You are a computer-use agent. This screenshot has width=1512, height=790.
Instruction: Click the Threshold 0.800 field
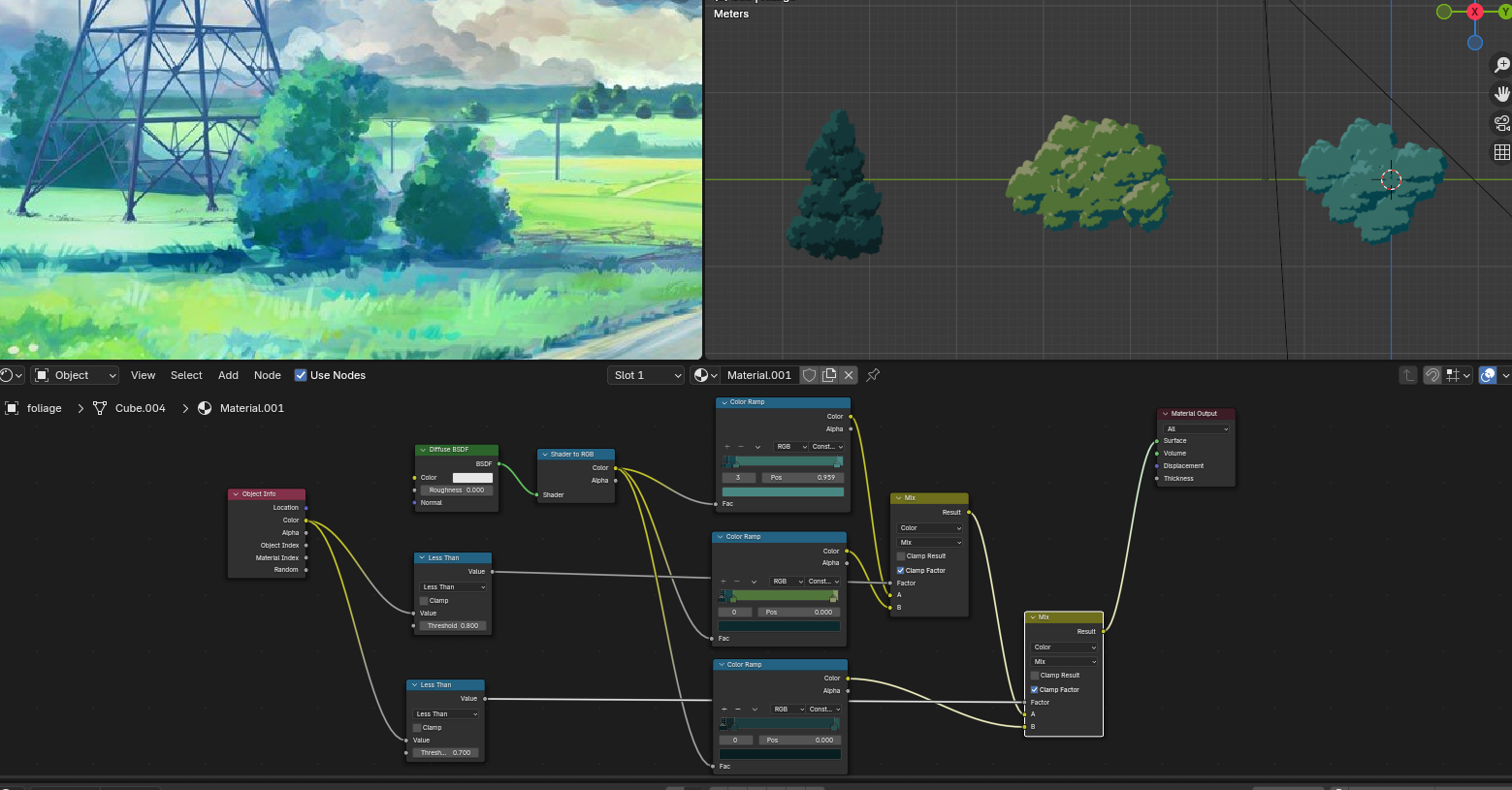(453, 626)
